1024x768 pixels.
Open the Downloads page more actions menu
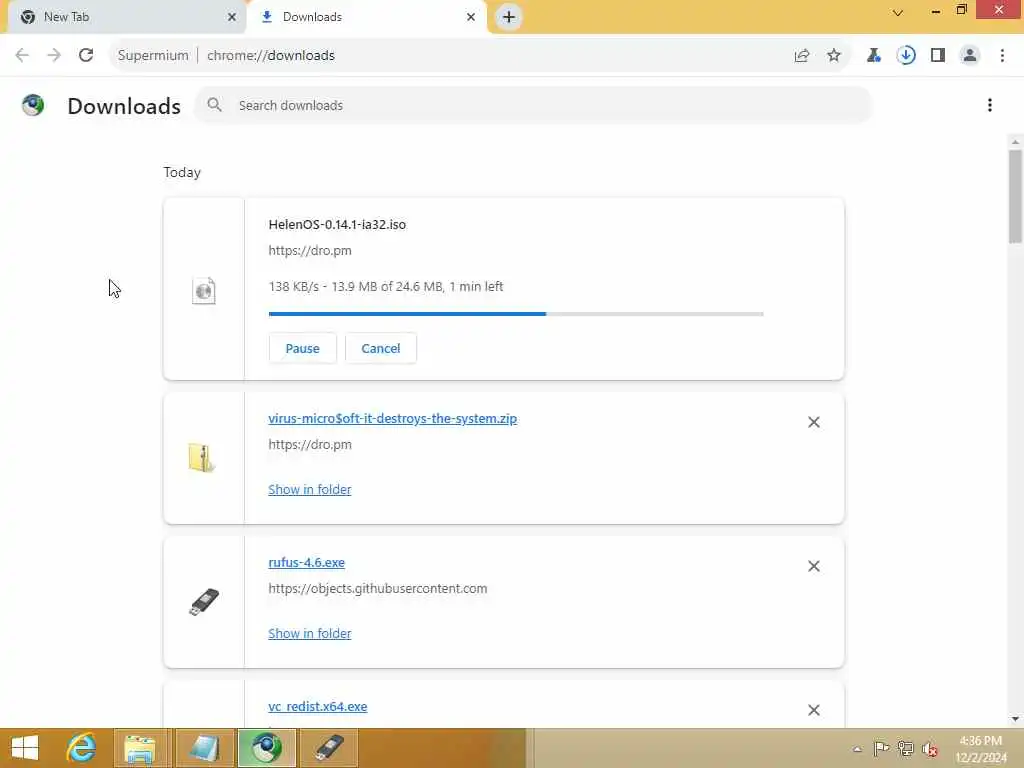(x=990, y=105)
